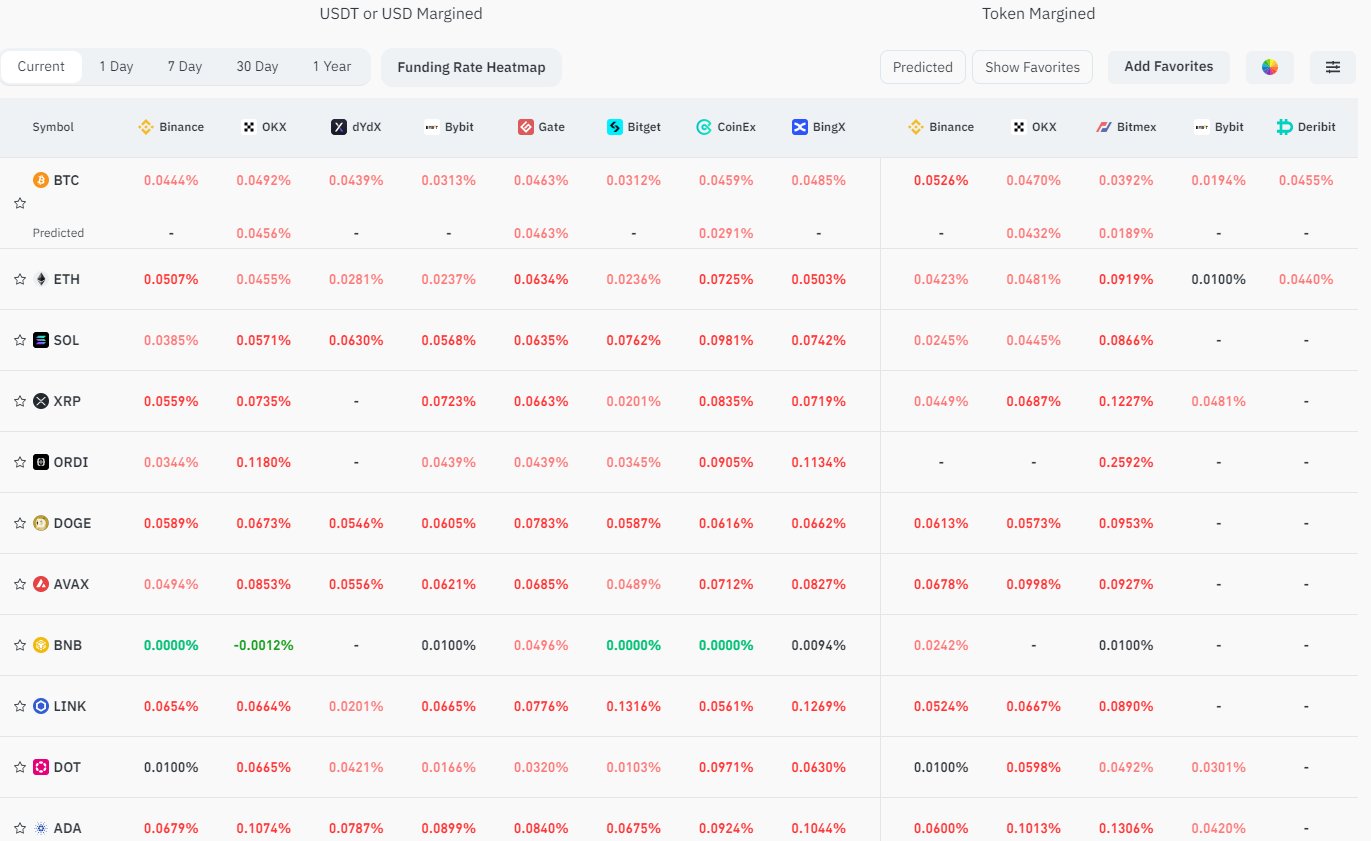Favorite DOT with its star

(x=19, y=767)
